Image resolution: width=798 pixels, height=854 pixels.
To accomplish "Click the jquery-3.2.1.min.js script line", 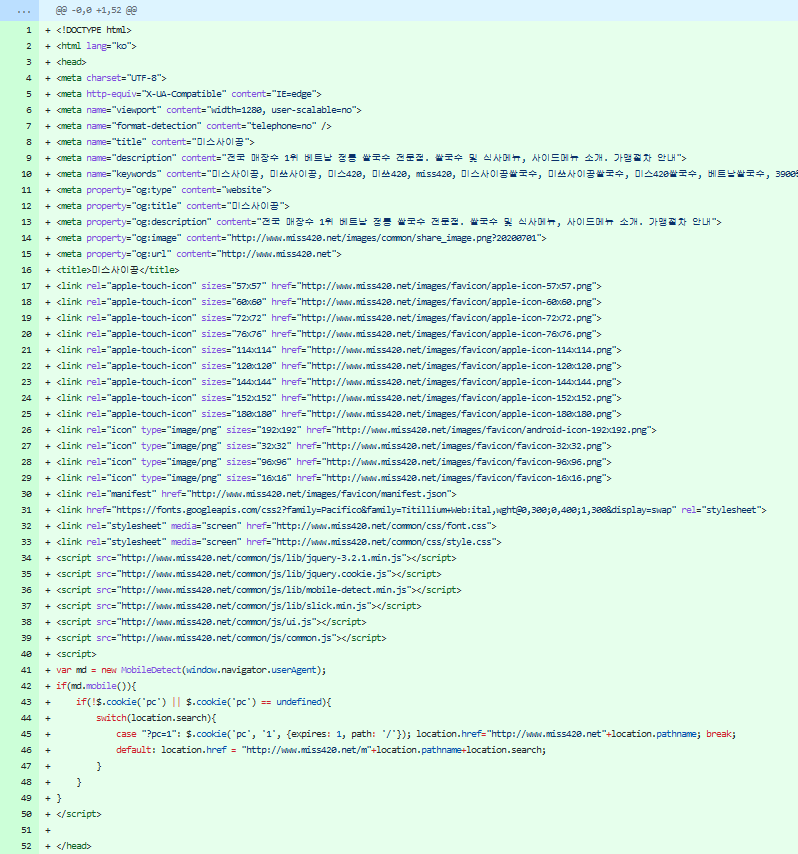I will (x=256, y=558).
